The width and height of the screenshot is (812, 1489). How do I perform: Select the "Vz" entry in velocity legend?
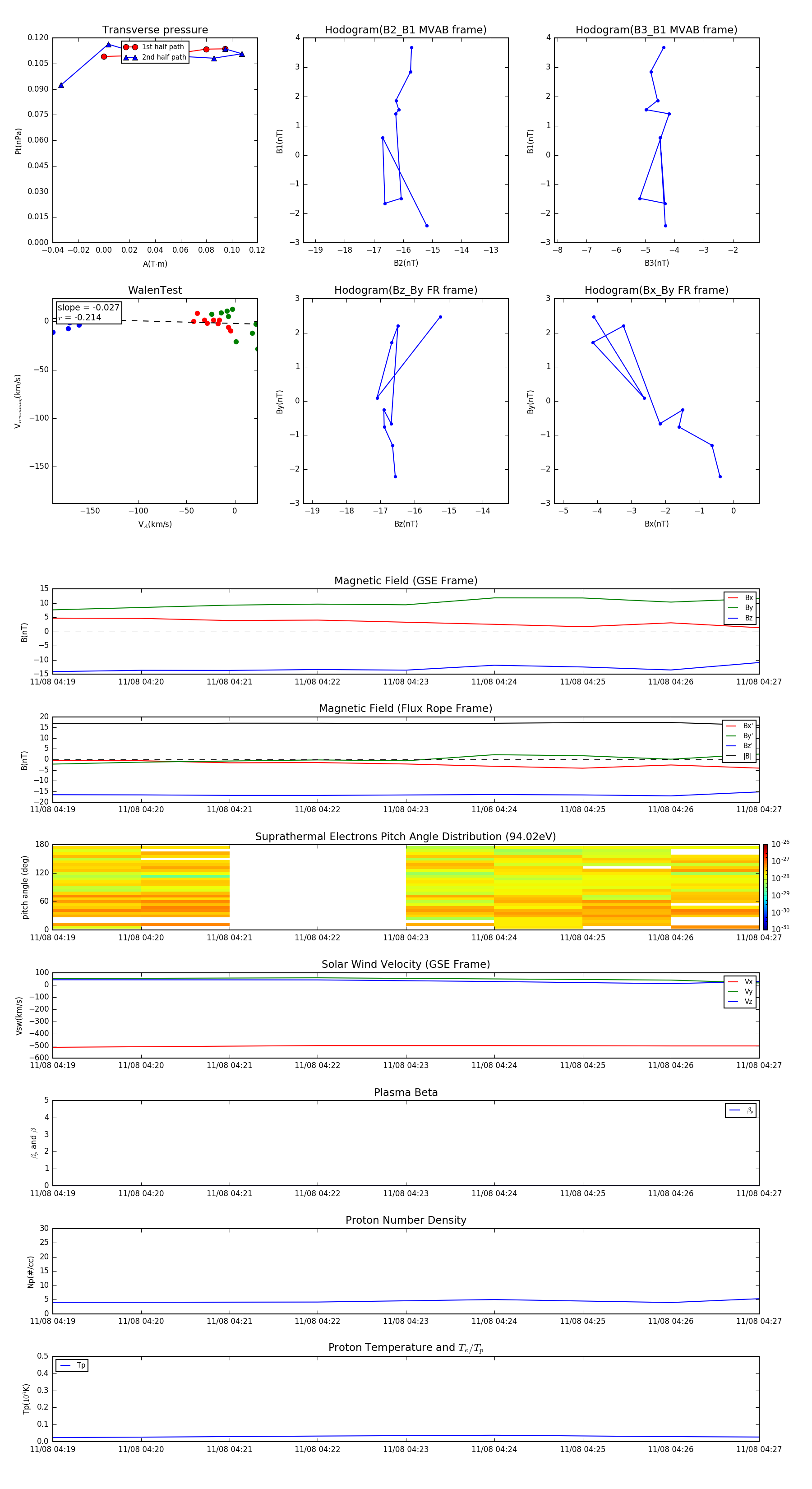tap(740, 1002)
